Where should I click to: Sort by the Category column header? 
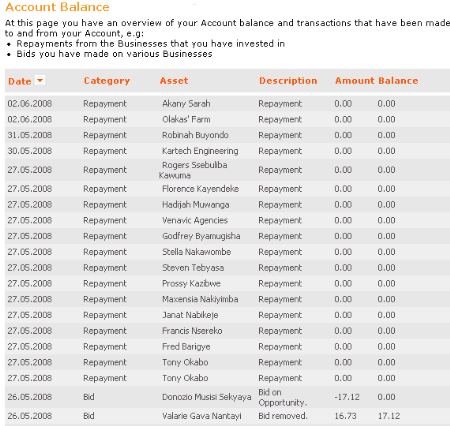click(x=107, y=81)
